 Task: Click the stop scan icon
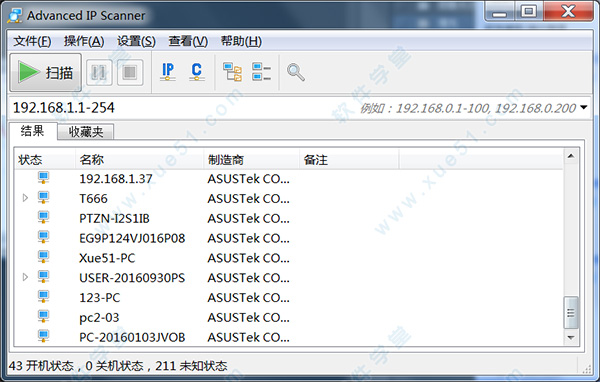(130, 72)
